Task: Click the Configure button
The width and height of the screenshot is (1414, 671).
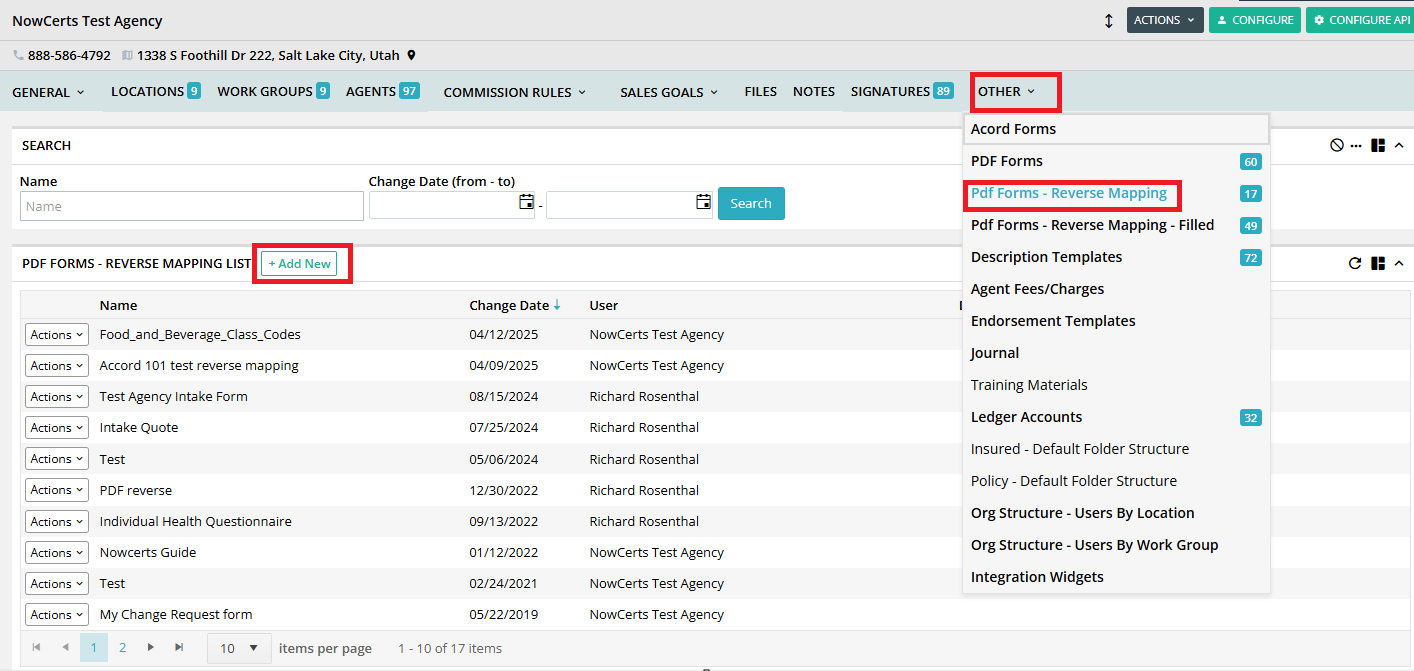Action: (x=1255, y=20)
